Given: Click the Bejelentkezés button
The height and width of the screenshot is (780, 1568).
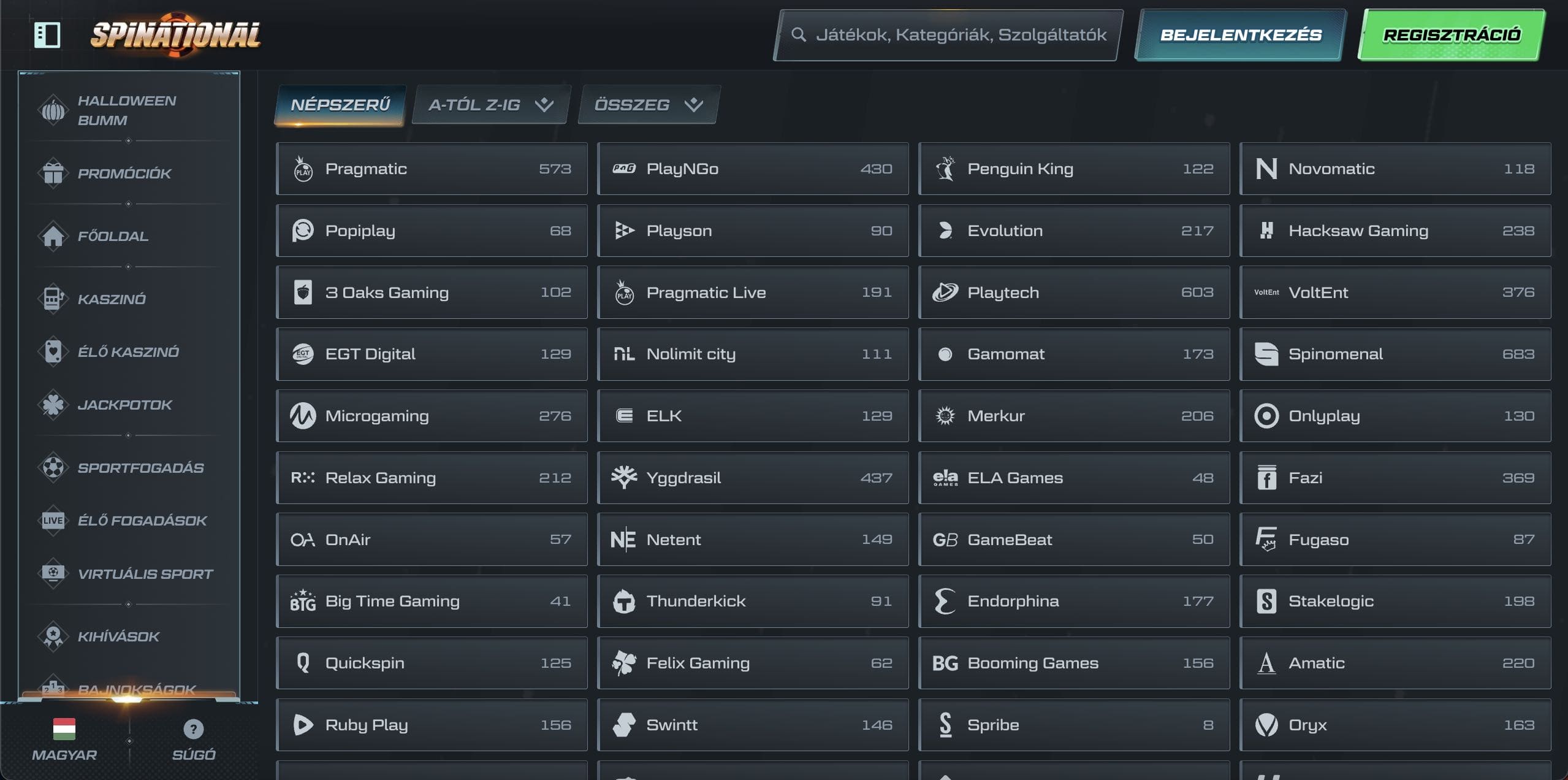Looking at the screenshot, I should (1240, 35).
